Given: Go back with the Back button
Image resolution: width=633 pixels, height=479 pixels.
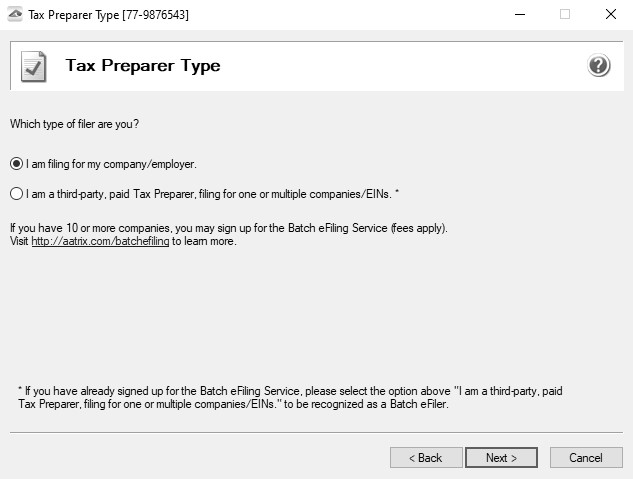Looking at the screenshot, I should point(425,458).
